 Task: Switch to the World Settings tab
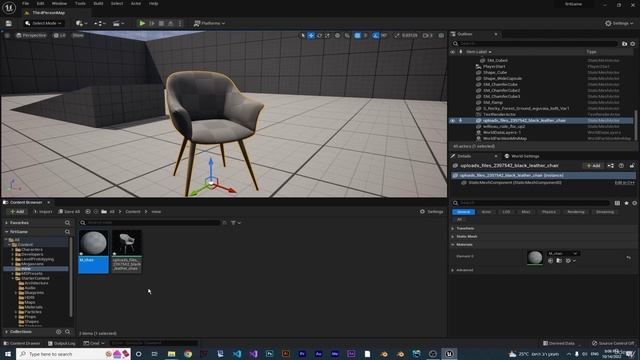click(x=522, y=156)
